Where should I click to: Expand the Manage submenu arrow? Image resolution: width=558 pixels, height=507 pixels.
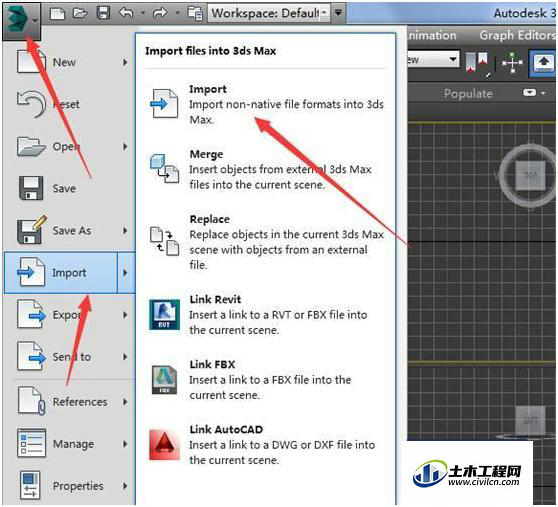tap(125, 444)
